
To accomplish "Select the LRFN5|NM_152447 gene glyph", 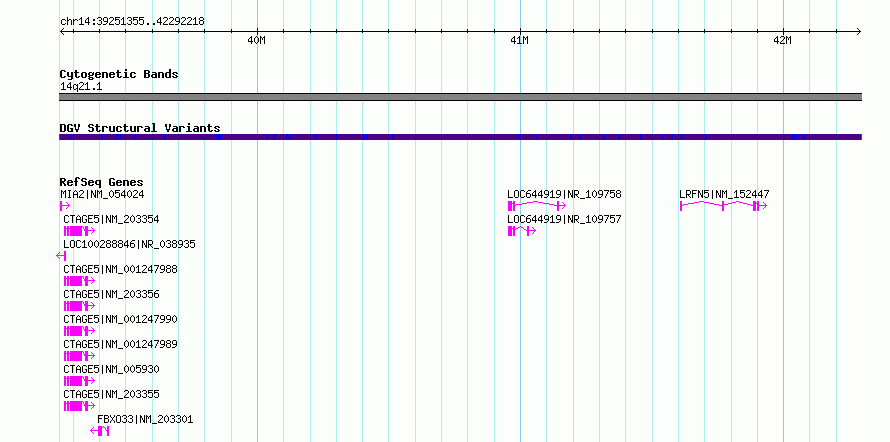I will pyautogui.click(x=723, y=206).
